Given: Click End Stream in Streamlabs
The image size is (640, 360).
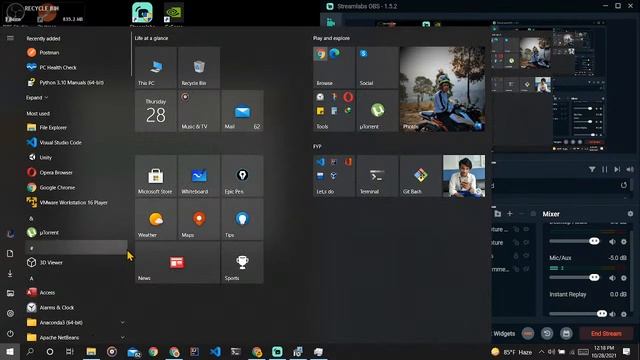Looking at the screenshot, I should tap(606, 333).
